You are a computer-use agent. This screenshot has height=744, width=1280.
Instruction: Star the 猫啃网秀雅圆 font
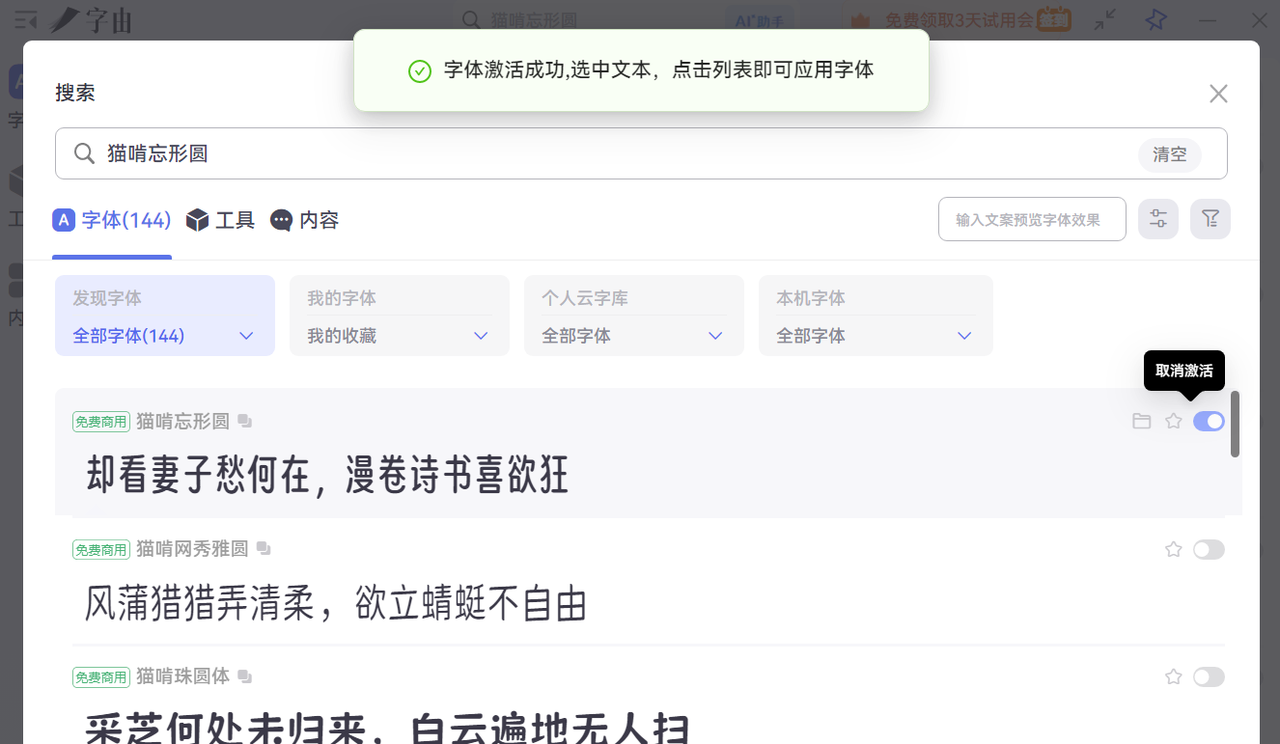click(1174, 549)
